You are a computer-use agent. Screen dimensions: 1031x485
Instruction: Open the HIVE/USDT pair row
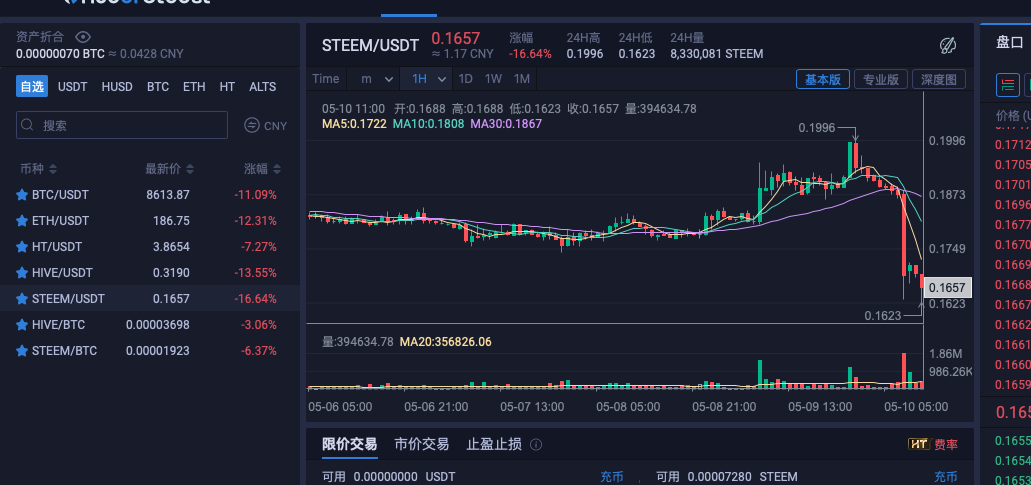[x=150, y=273]
